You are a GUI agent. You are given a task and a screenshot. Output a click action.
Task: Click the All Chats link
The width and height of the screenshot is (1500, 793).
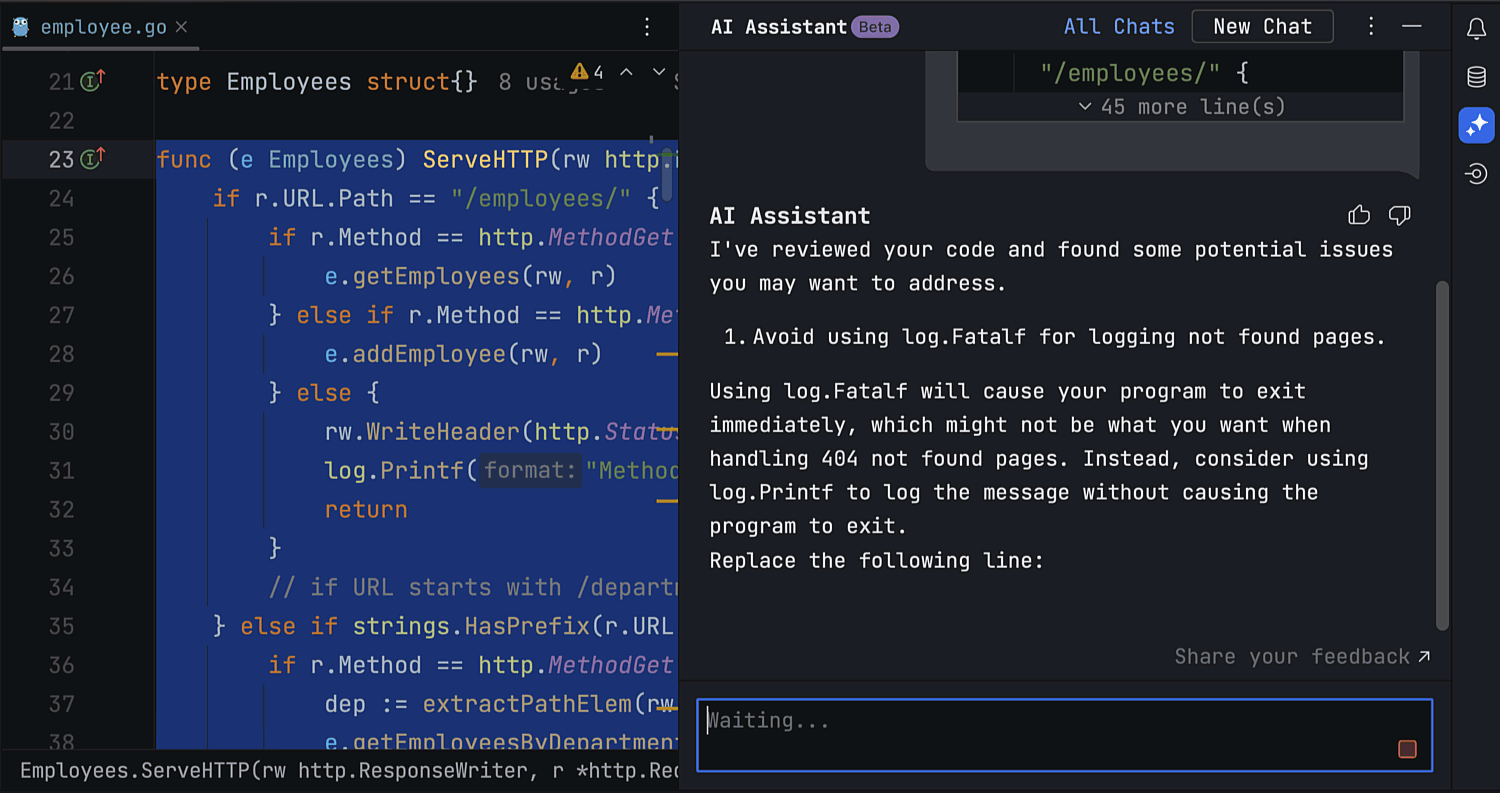[1119, 27]
